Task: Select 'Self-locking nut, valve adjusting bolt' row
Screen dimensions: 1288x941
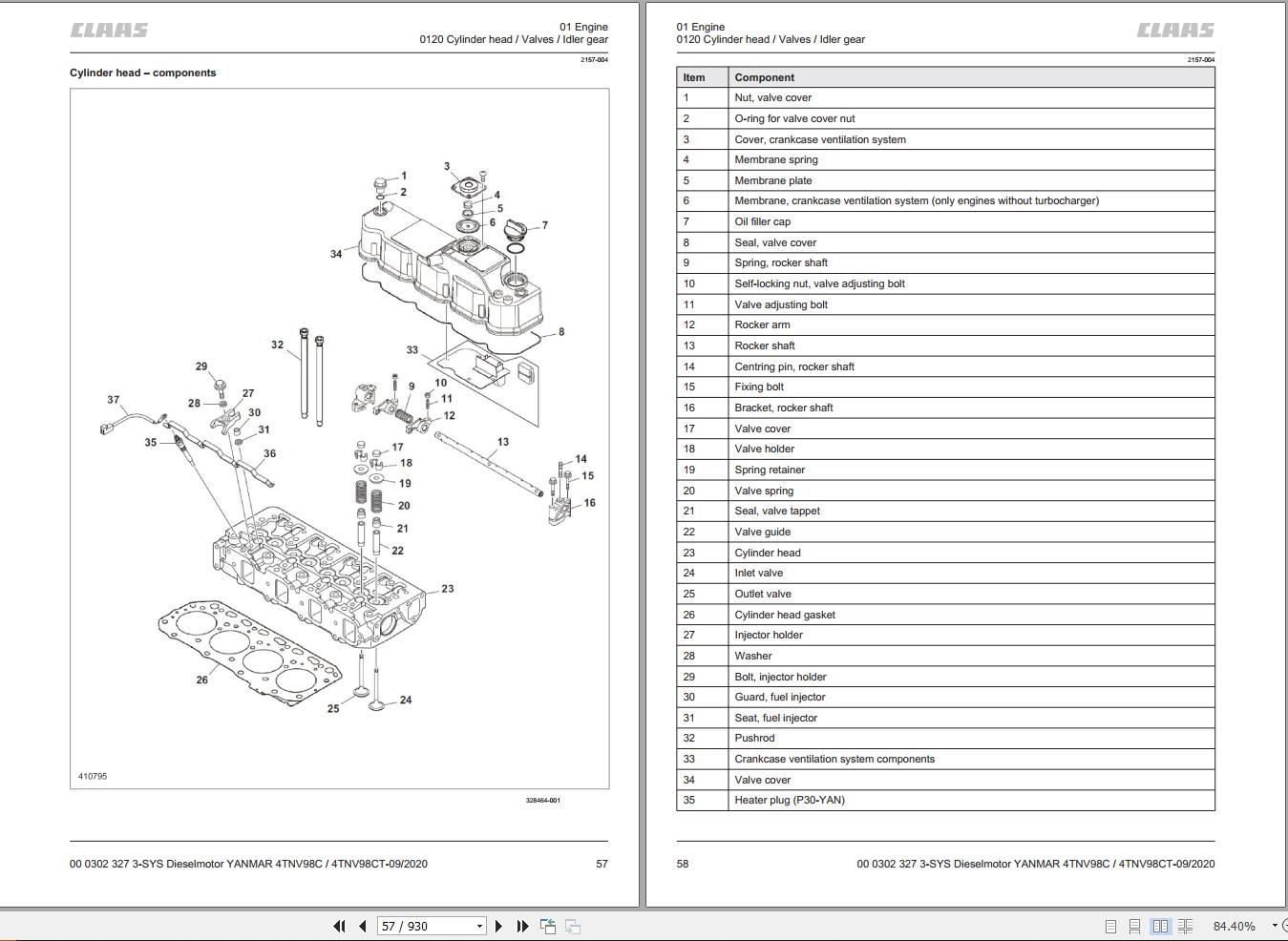Action: point(945,283)
